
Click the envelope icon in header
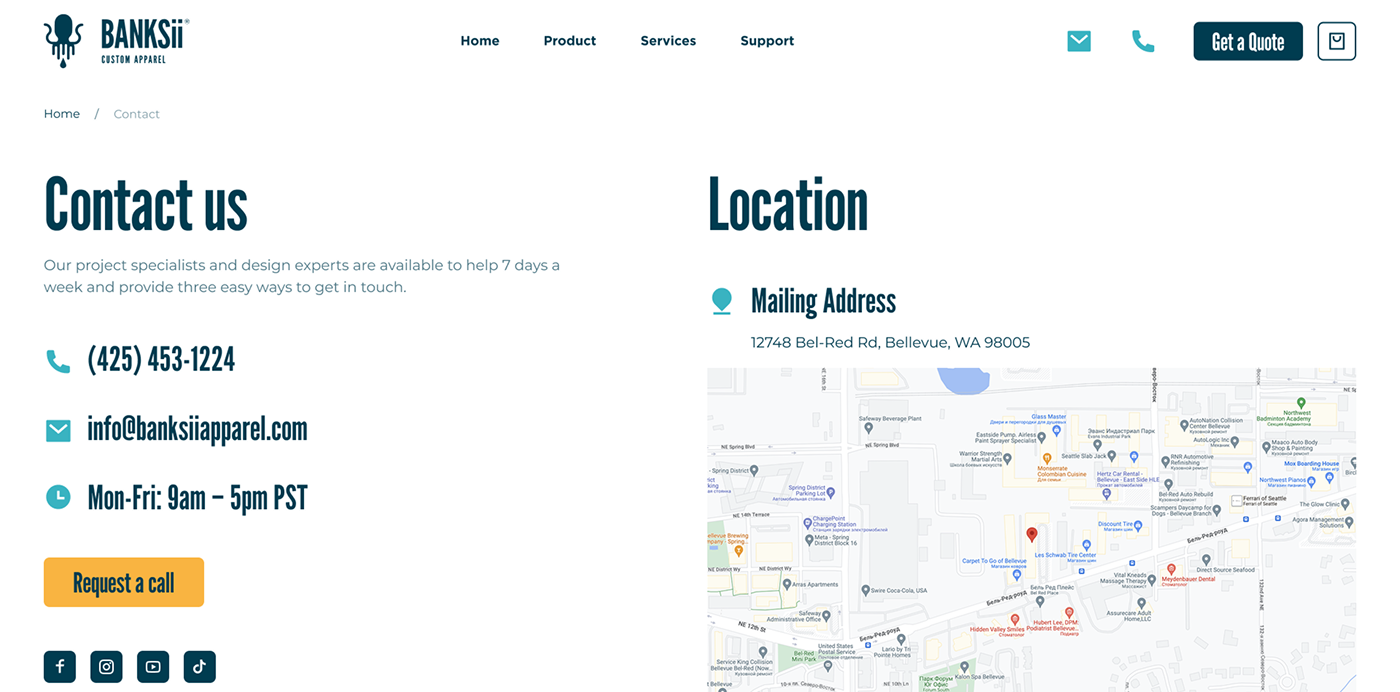[x=1078, y=41]
